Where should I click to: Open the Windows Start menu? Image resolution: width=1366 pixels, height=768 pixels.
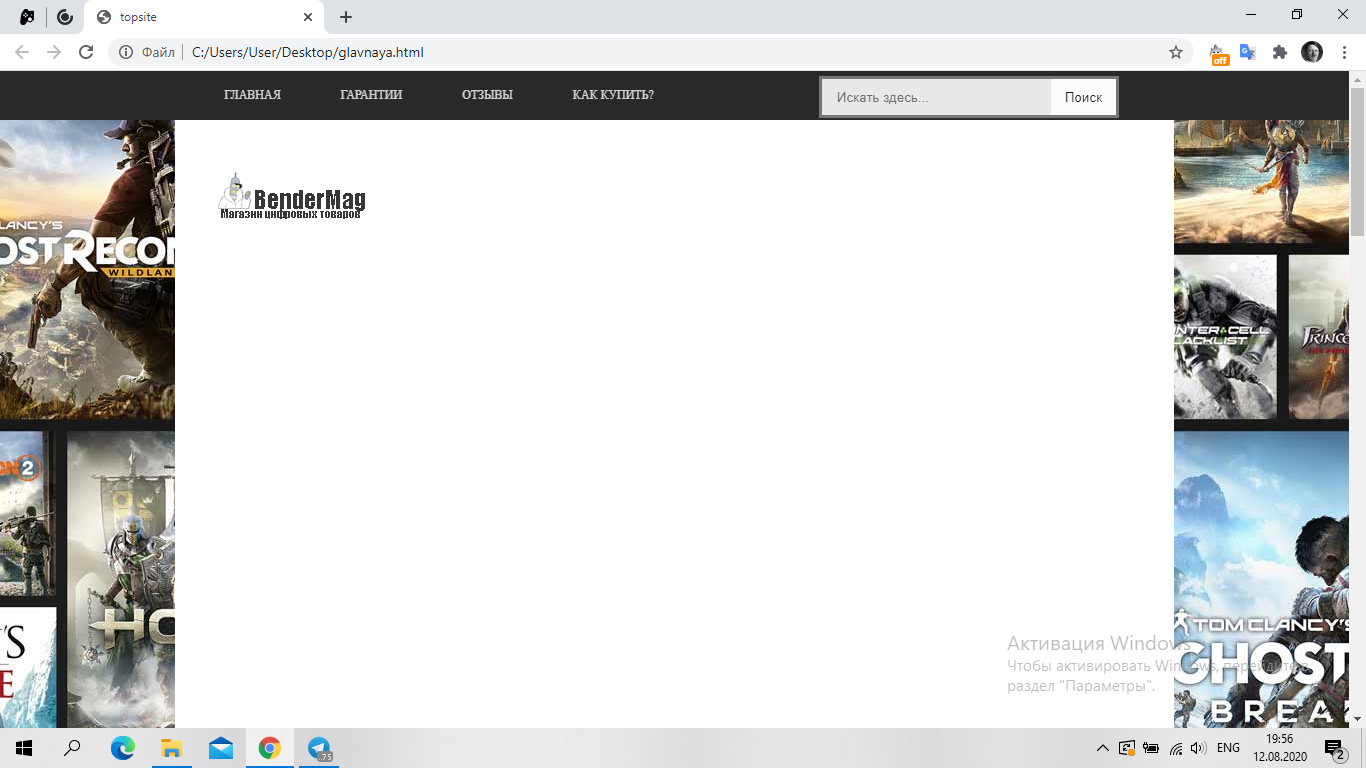pyautogui.click(x=24, y=748)
